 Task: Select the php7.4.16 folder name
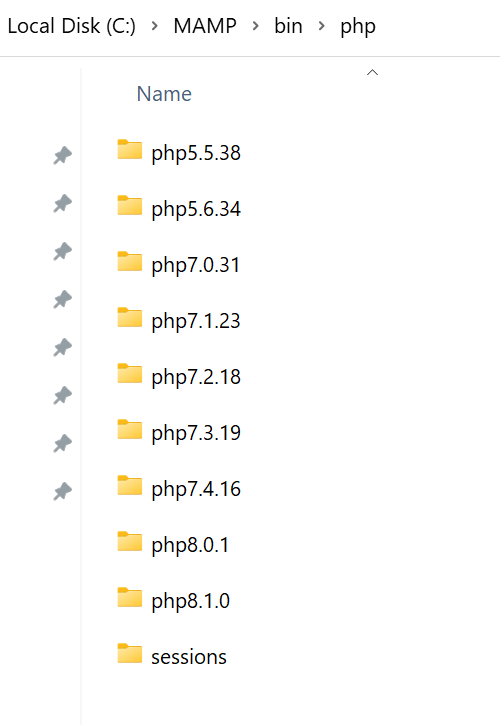click(x=196, y=489)
